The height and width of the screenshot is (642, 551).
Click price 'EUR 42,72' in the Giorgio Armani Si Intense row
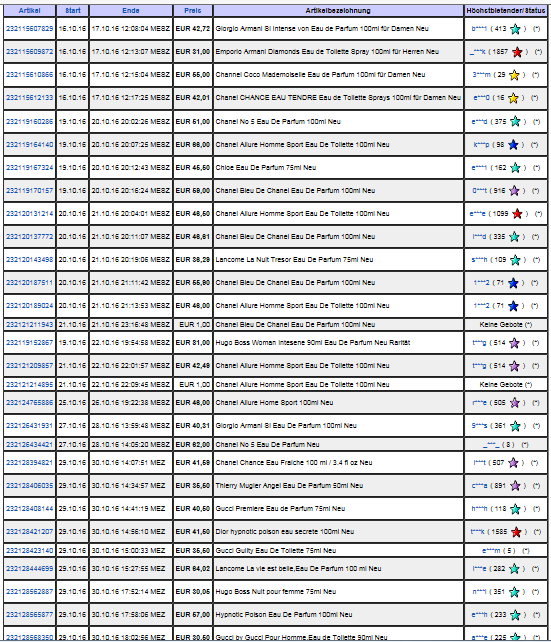193,29
